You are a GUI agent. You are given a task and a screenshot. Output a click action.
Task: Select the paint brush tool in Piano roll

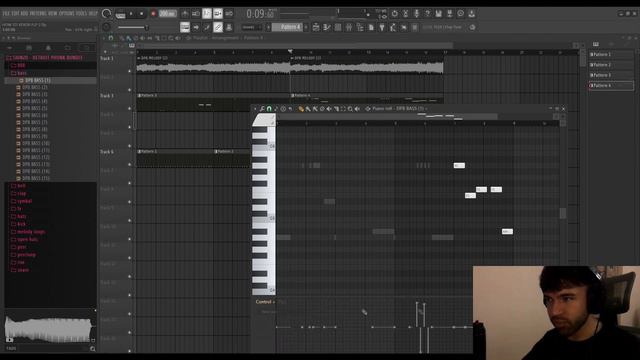[x=308, y=109]
